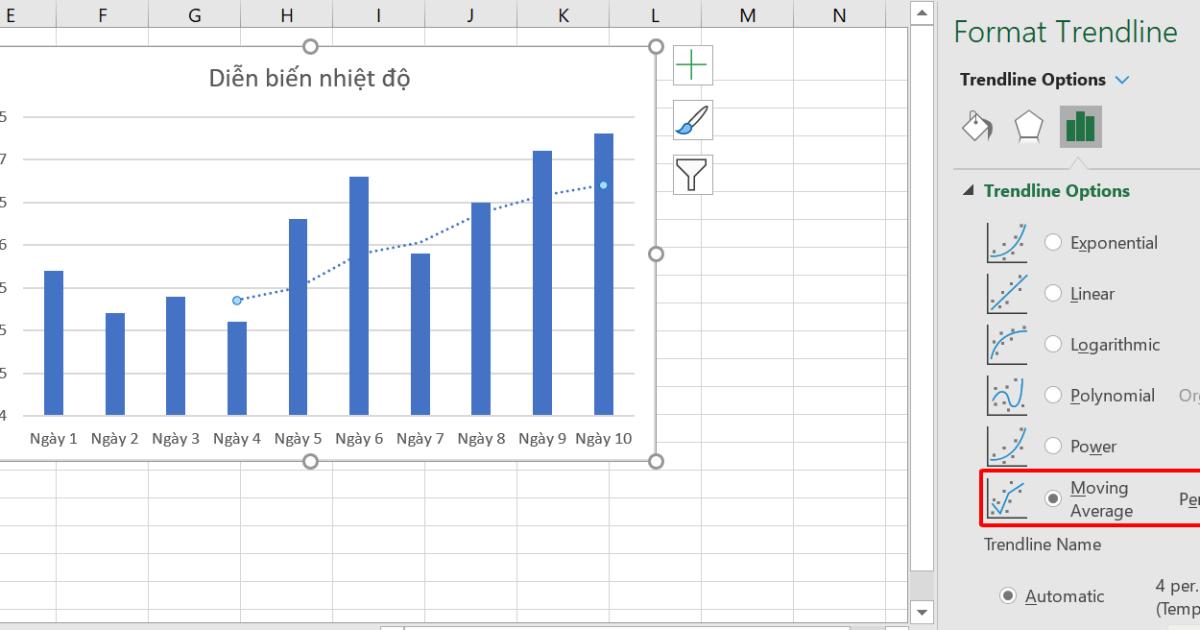The width and height of the screenshot is (1200, 630).
Task: Select the Fill & Line paint bucket icon
Action: [977, 126]
